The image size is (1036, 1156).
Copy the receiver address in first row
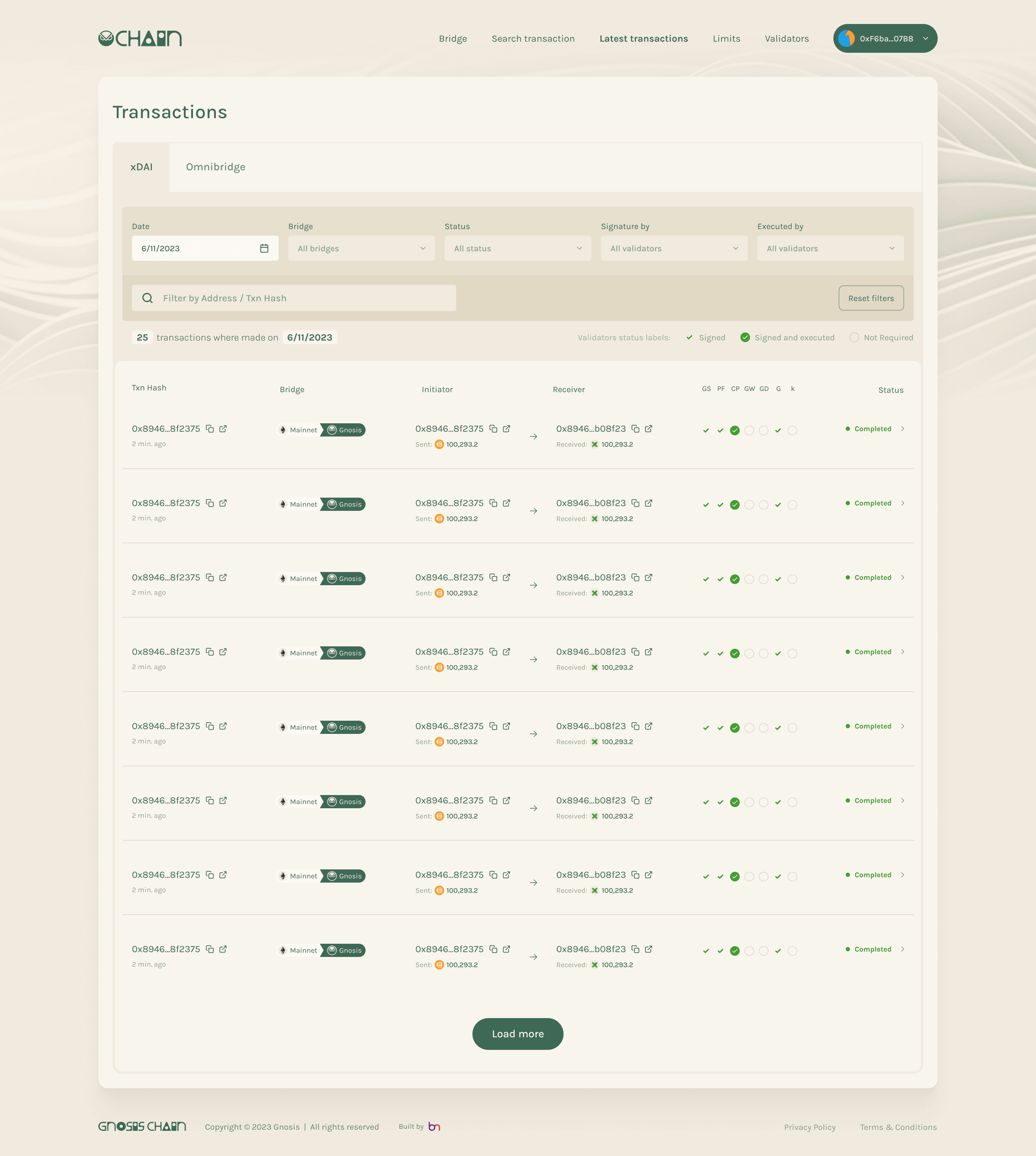click(636, 429)
